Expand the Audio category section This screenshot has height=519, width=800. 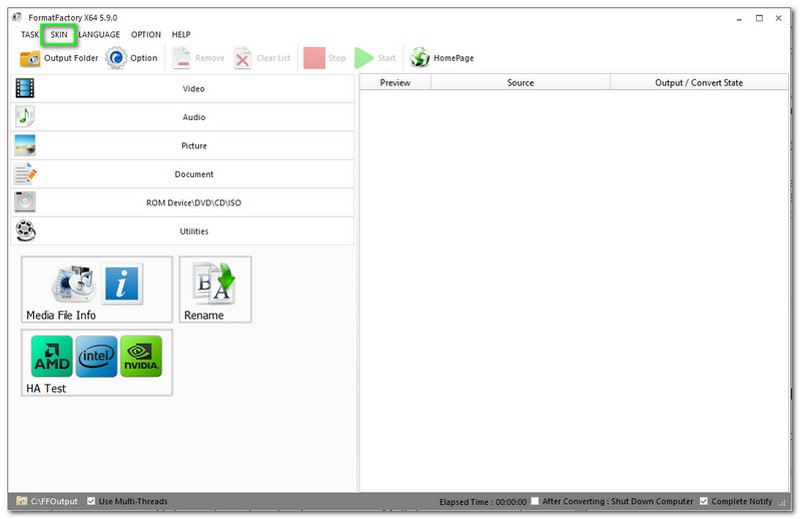183,117
